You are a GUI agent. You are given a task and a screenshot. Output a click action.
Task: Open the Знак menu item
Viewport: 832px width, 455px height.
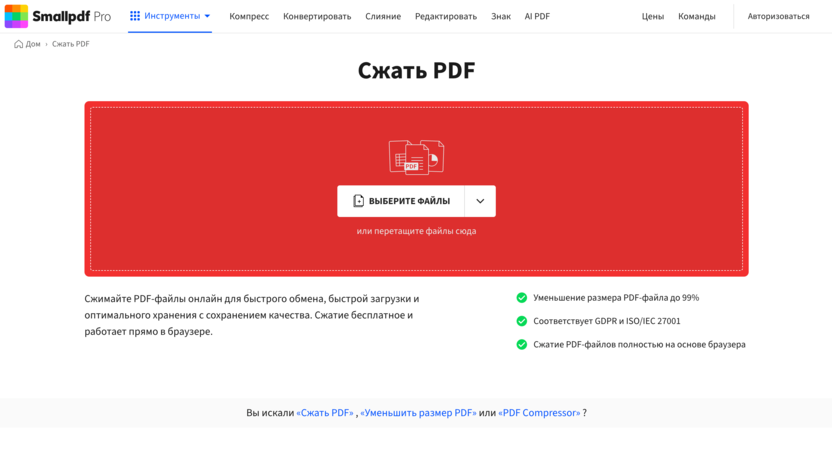click(500, 16)
